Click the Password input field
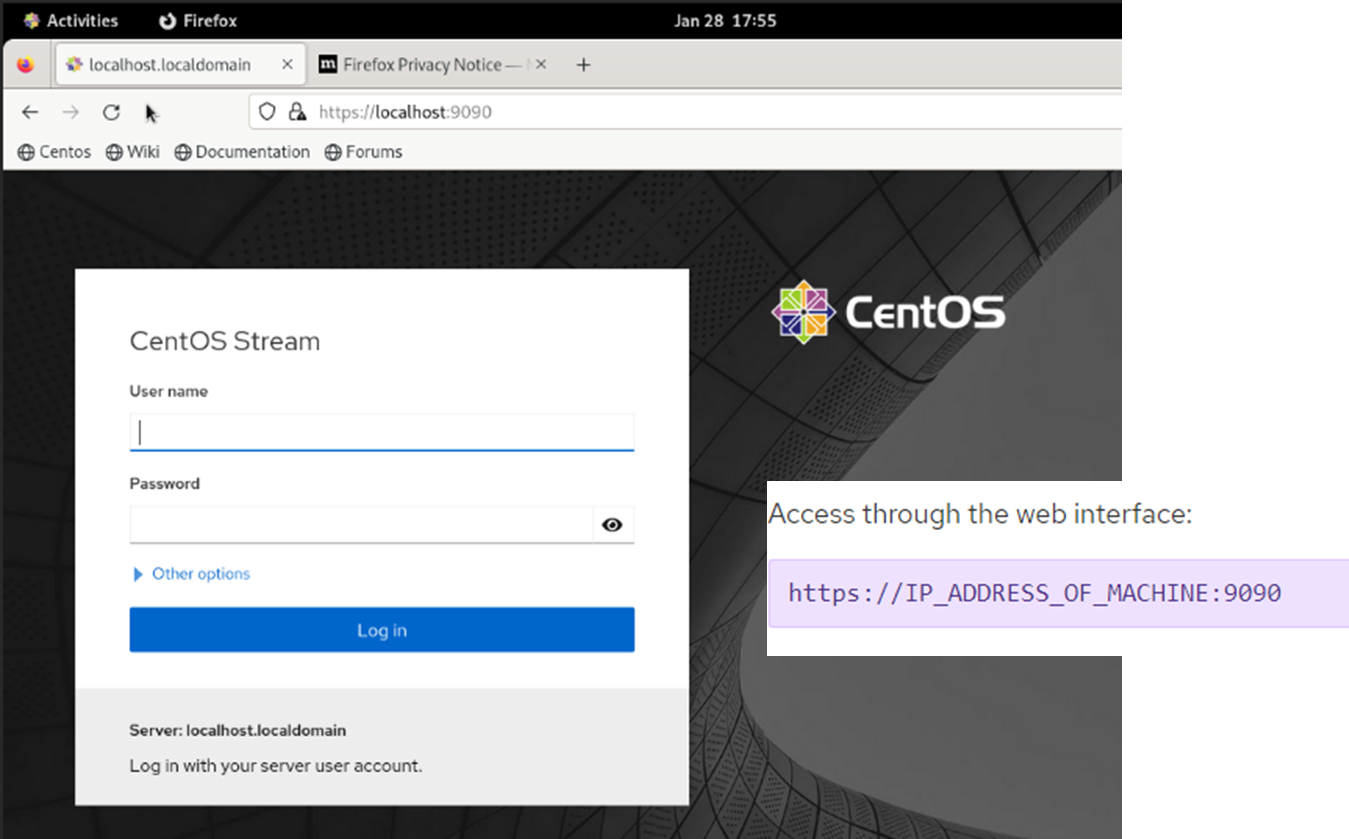Image resolution: width=1349 pixels, height=839 pixels. 361,524
